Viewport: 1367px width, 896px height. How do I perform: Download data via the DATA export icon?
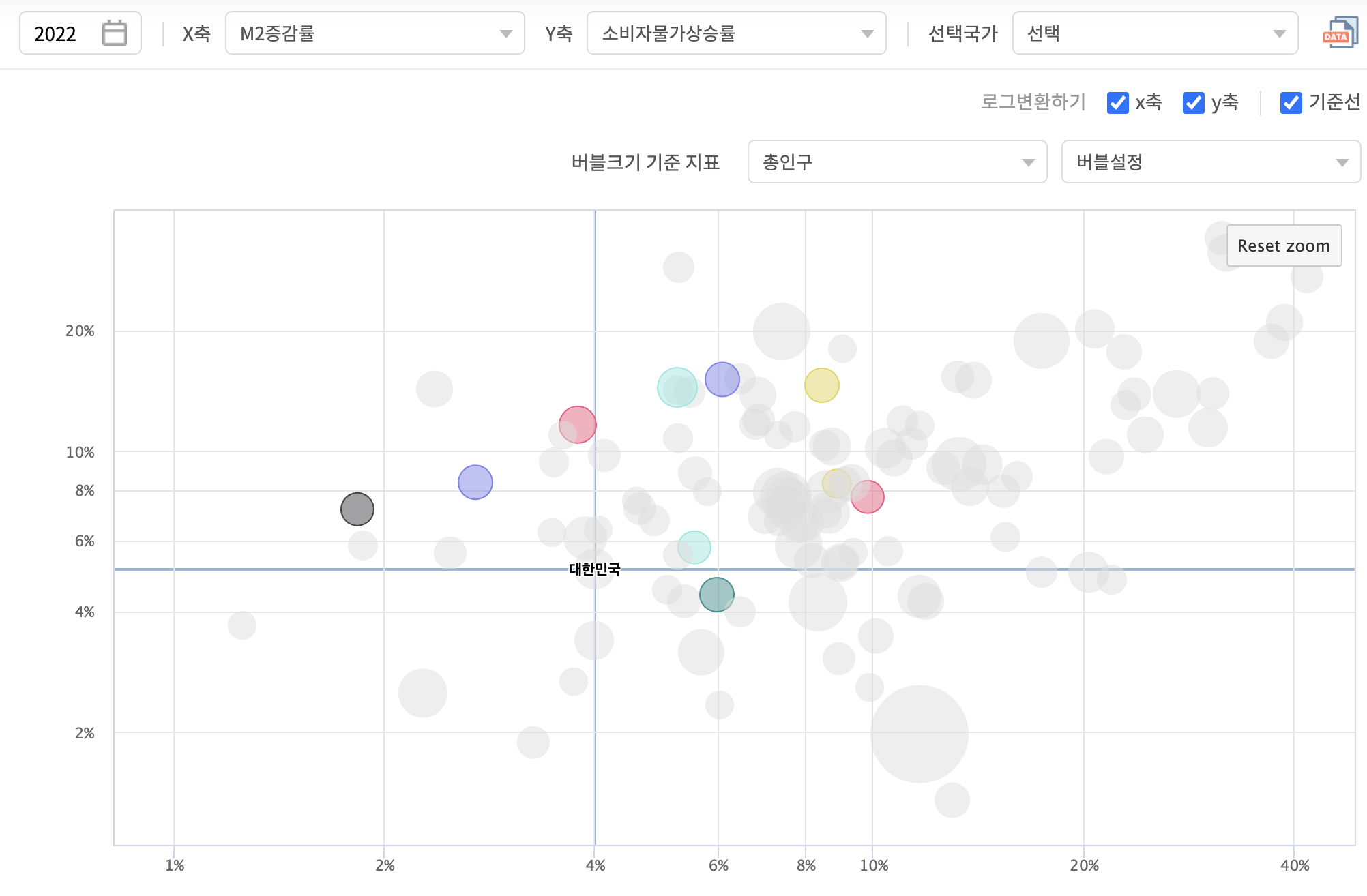(x=1340, y=33)
